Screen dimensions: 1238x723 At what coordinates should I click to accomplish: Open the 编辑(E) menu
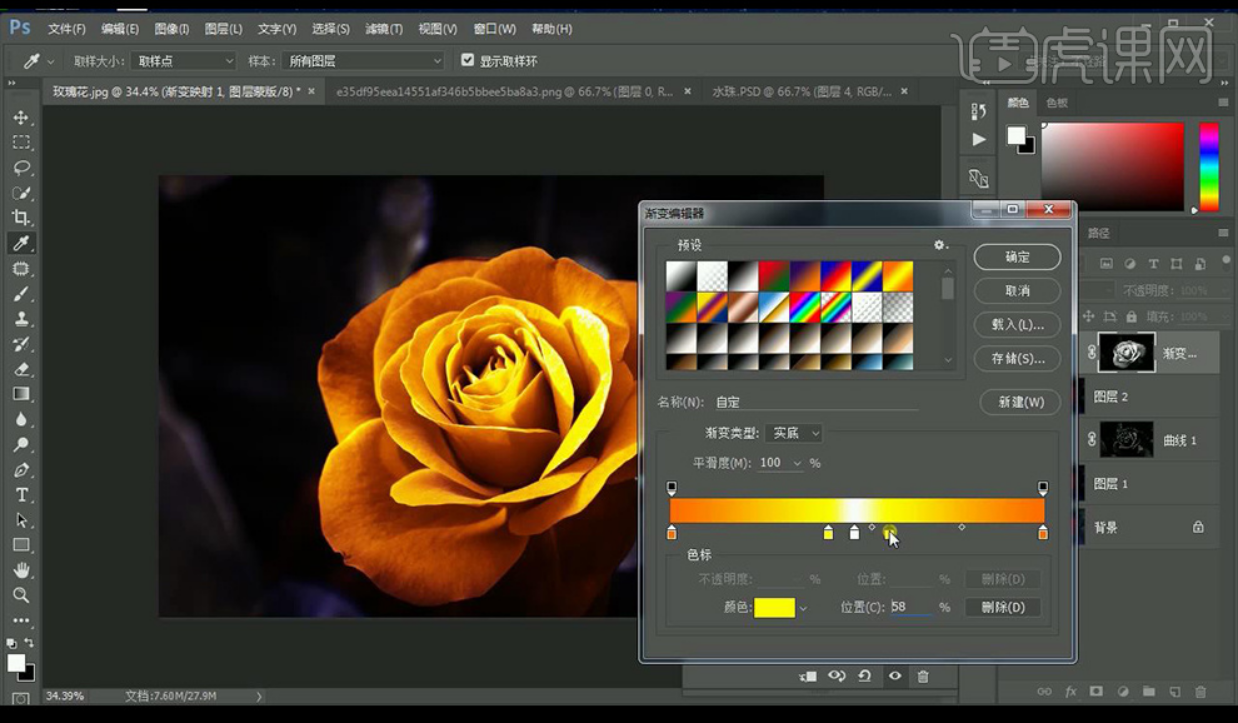120,29
